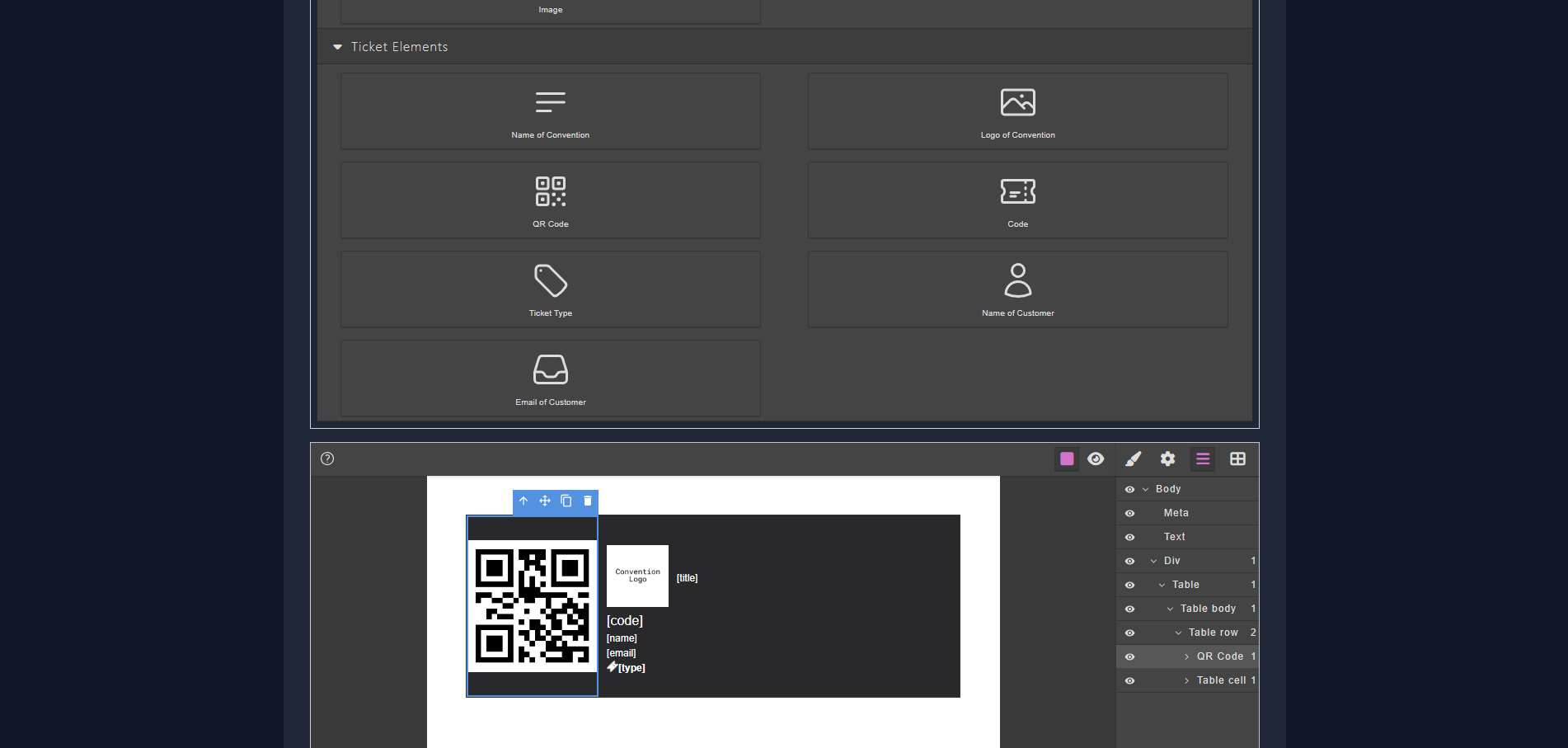Toggle visibility of the QR Code layer
The height and width of the screenshot is (748, 1568).
coord(1129,656)
